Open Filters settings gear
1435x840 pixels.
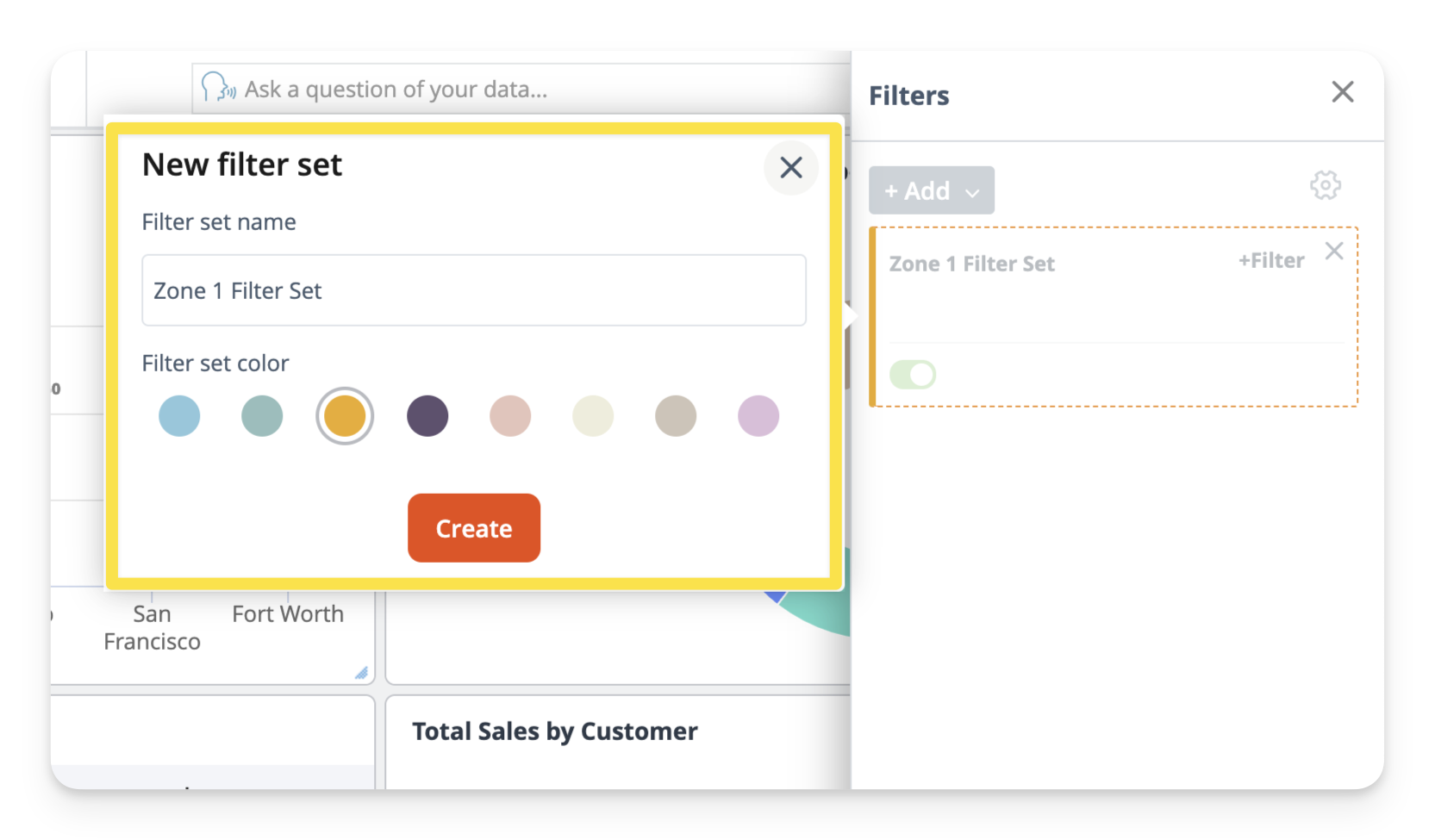click(1325, 185)
